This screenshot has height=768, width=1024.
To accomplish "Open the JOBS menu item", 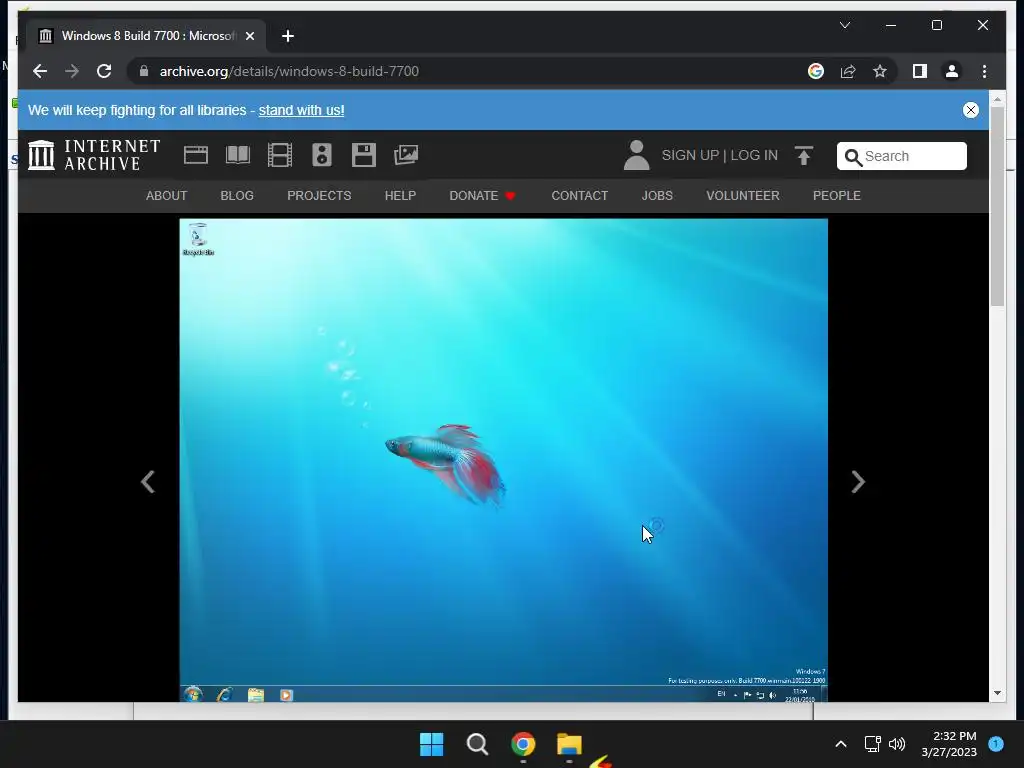I will tap(657, 195).
